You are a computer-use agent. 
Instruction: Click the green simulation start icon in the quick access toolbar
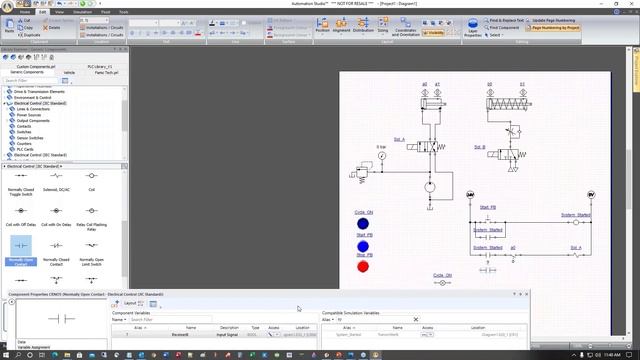82,4
